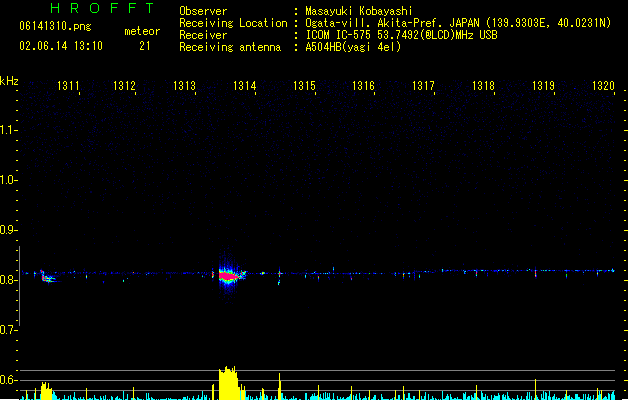Click the kHz axis unit label
The width and height of the screenshot is (629, 400).
(x=9, y=81)
